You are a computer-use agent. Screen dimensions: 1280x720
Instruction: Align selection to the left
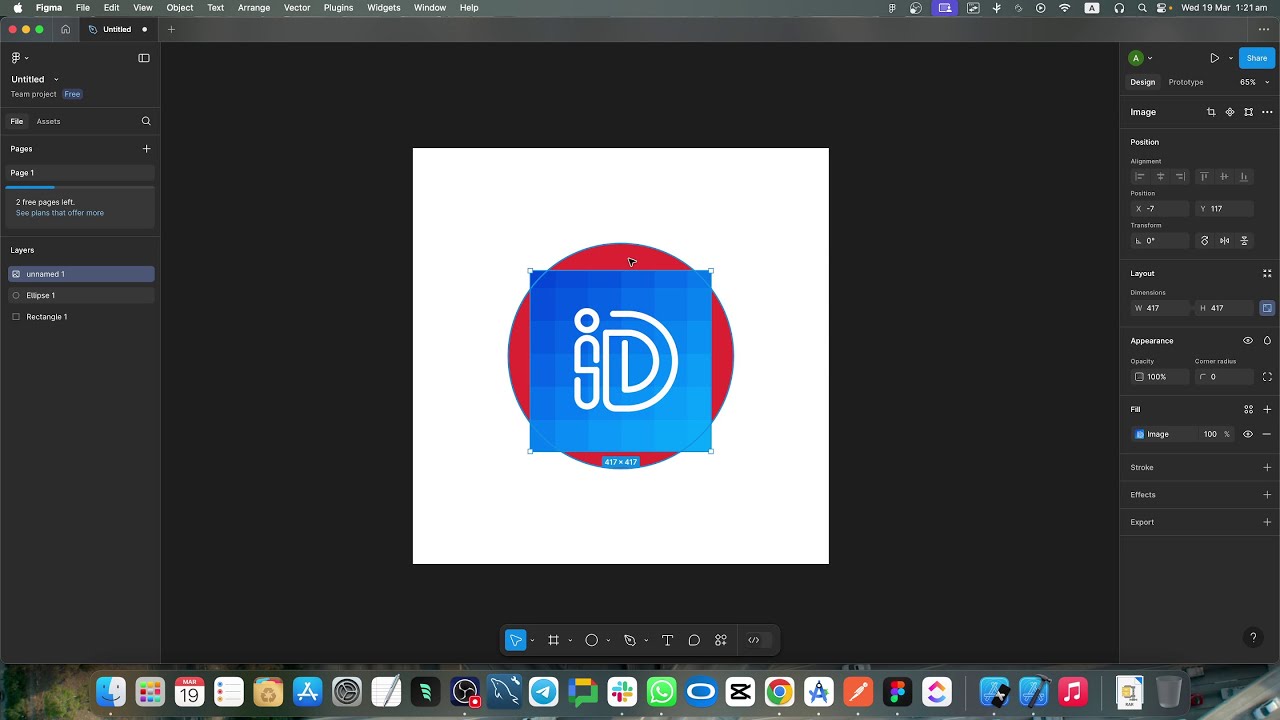[1139, 177]
